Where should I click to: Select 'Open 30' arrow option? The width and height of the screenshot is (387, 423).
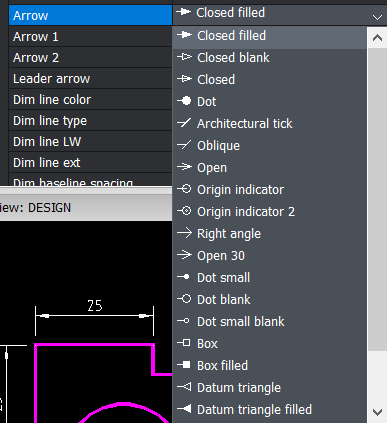point(269,255)
